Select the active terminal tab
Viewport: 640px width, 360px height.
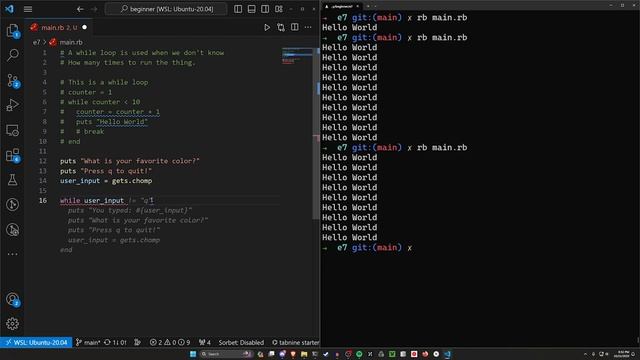(342, 6)
